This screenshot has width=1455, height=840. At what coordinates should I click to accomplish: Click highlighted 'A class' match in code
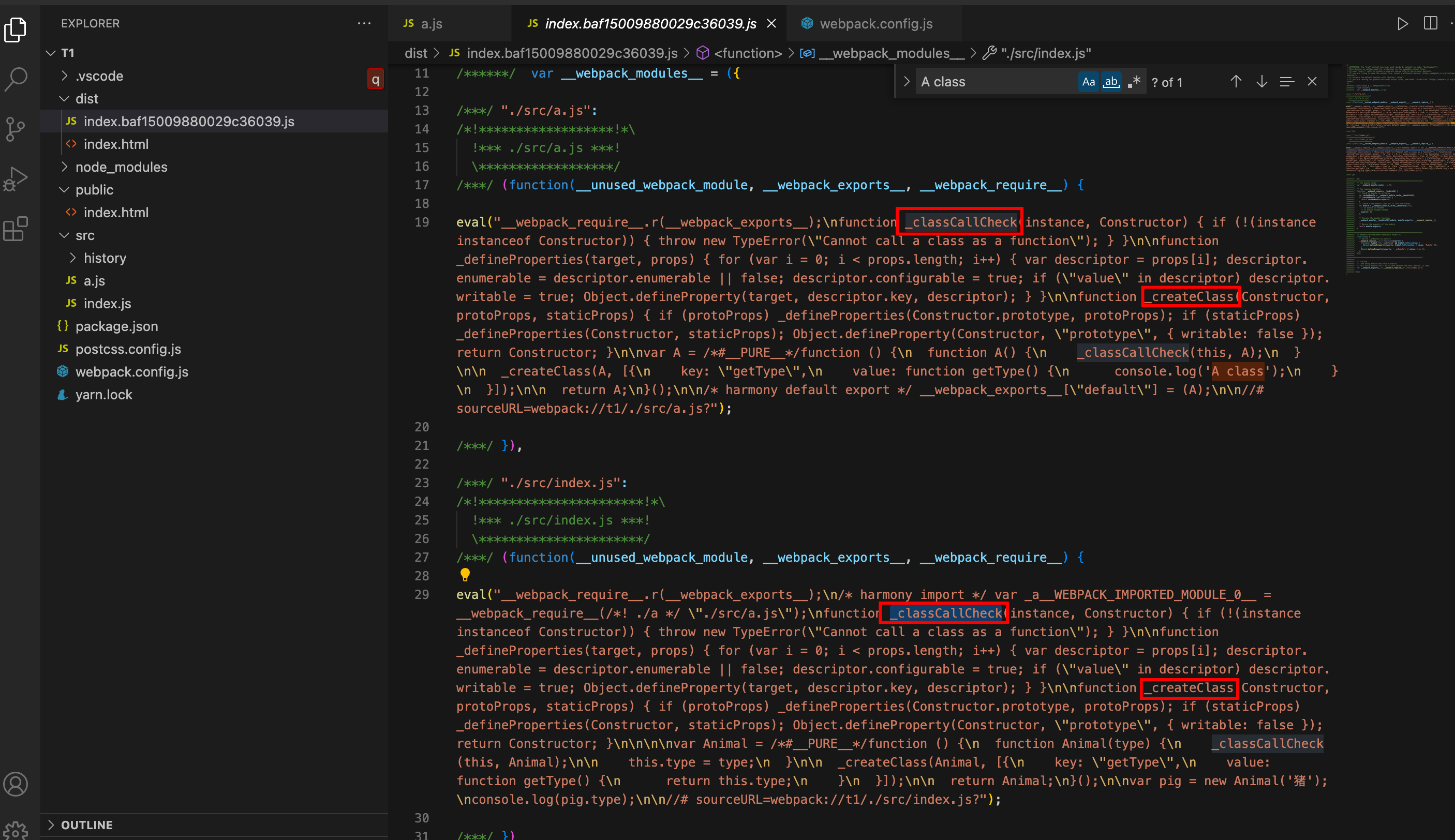coord(1237,371)
